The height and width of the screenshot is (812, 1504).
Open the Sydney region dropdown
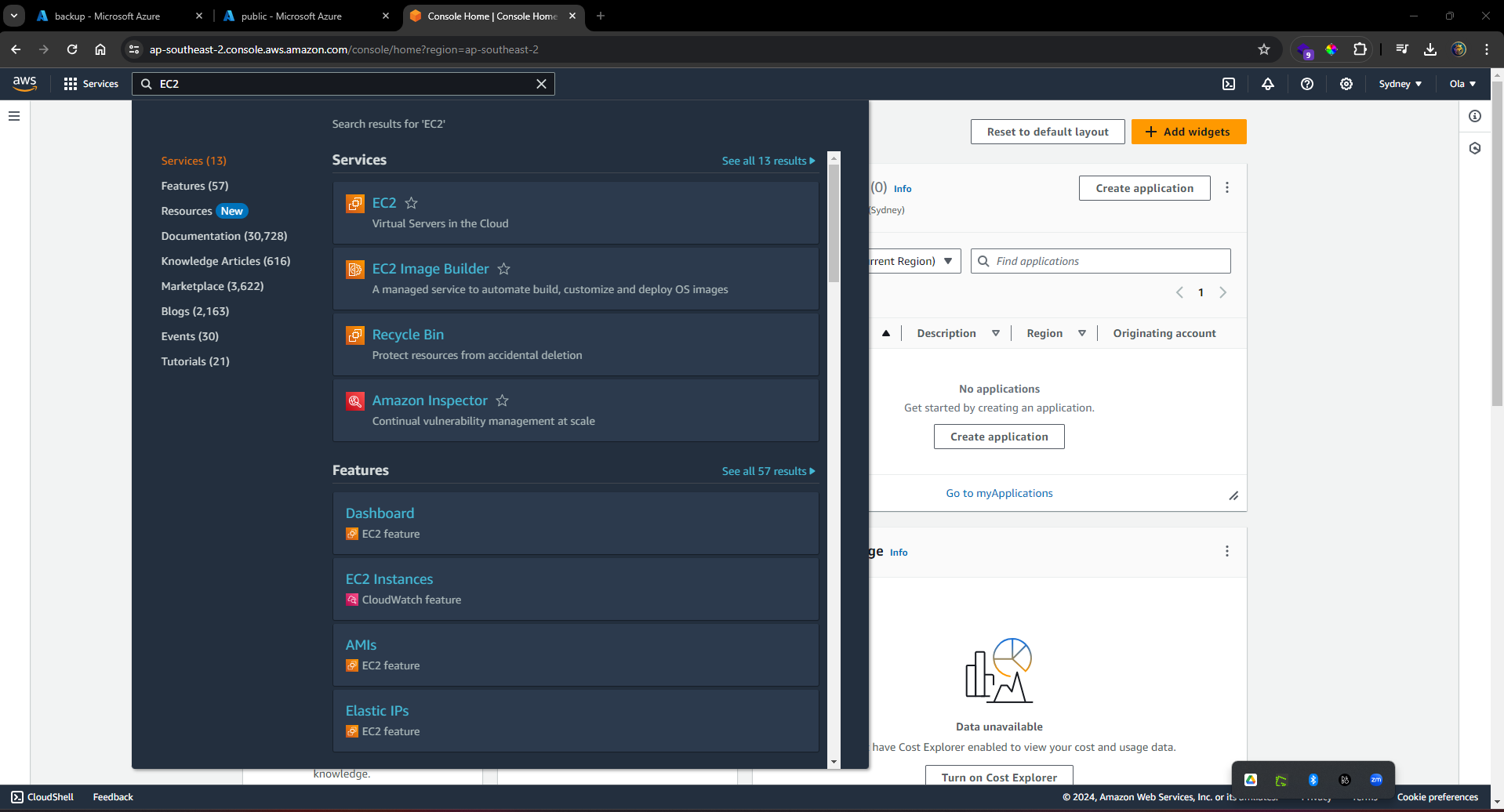(1400, 84)
